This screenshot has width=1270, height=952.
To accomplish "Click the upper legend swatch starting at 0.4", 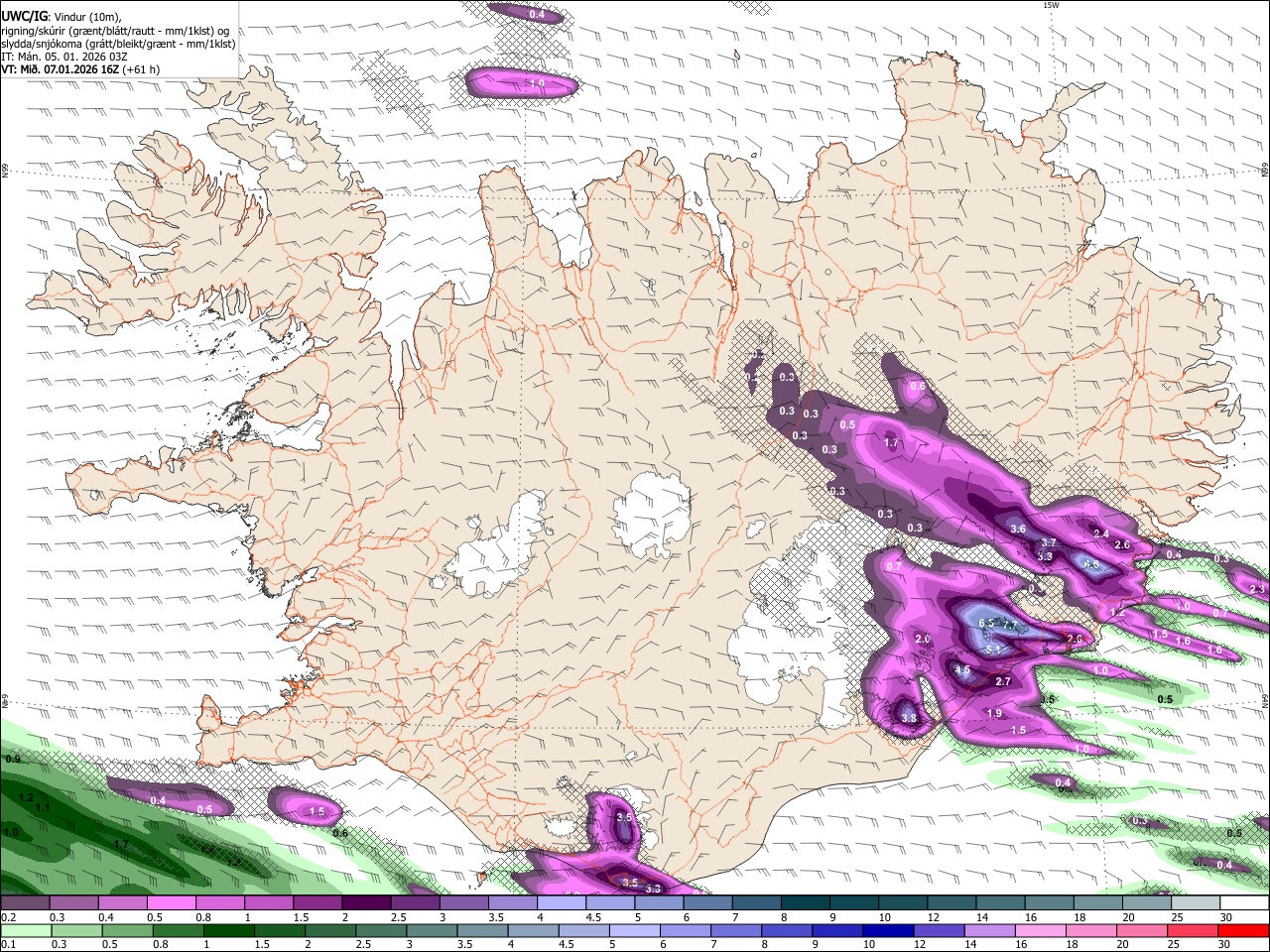I will tap(123, 903).
